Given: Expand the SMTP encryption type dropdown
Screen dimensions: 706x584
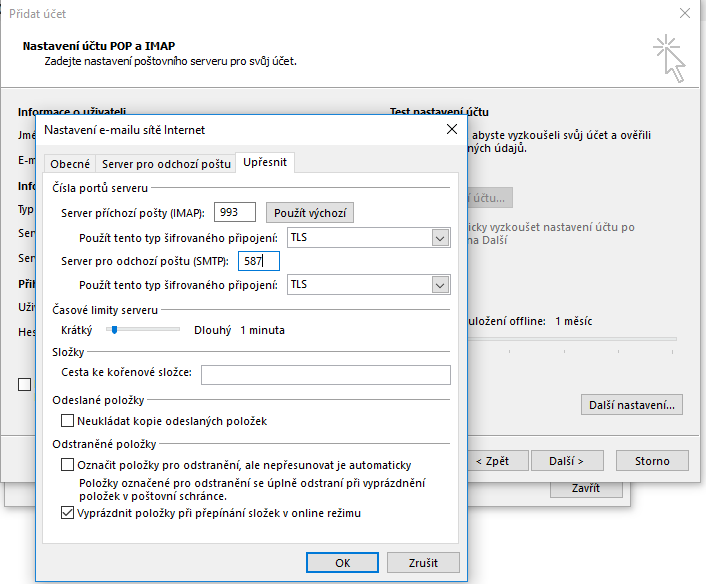Looking at the screenshot, I should 439,285.
